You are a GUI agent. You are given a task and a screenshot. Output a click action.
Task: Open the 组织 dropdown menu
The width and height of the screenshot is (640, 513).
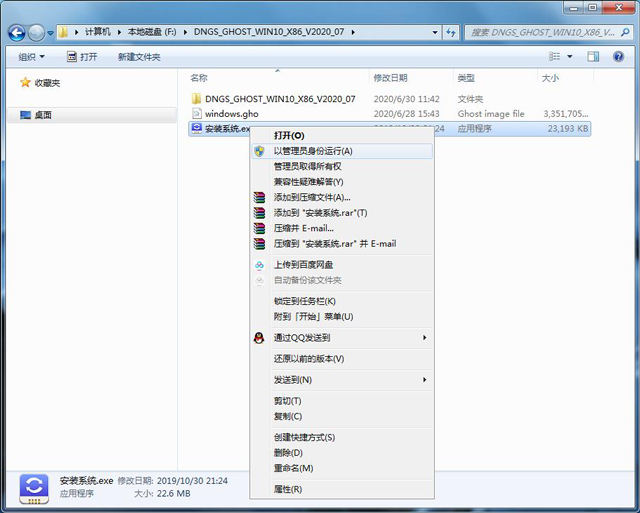tap(31, 57)
